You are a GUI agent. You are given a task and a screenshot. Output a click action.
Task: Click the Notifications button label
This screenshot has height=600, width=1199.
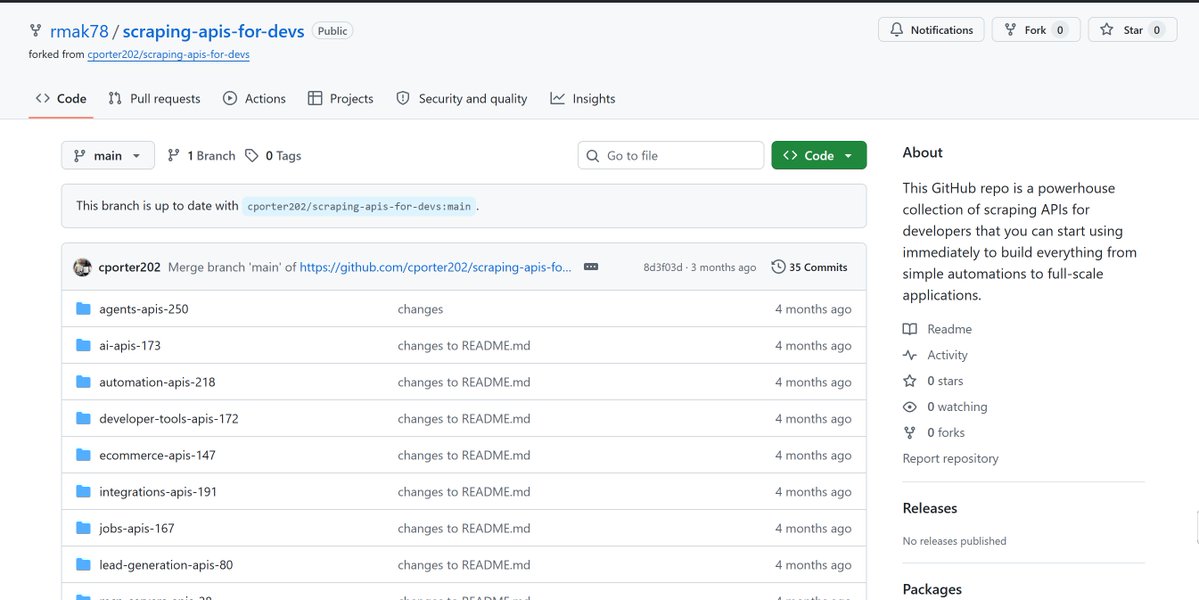pyautogui.click(x=941, y=30)
